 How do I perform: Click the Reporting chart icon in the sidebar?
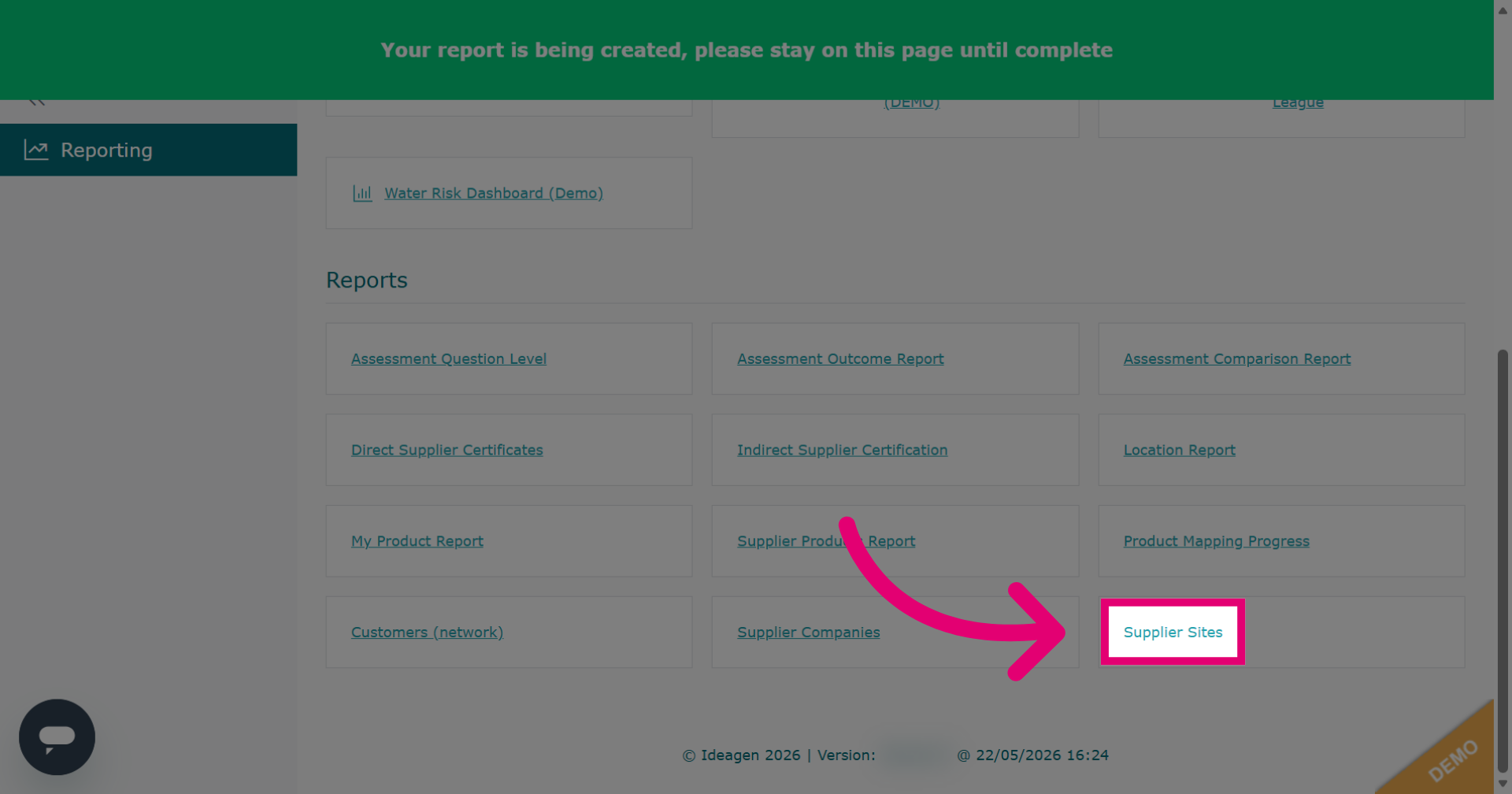point(36,150)
